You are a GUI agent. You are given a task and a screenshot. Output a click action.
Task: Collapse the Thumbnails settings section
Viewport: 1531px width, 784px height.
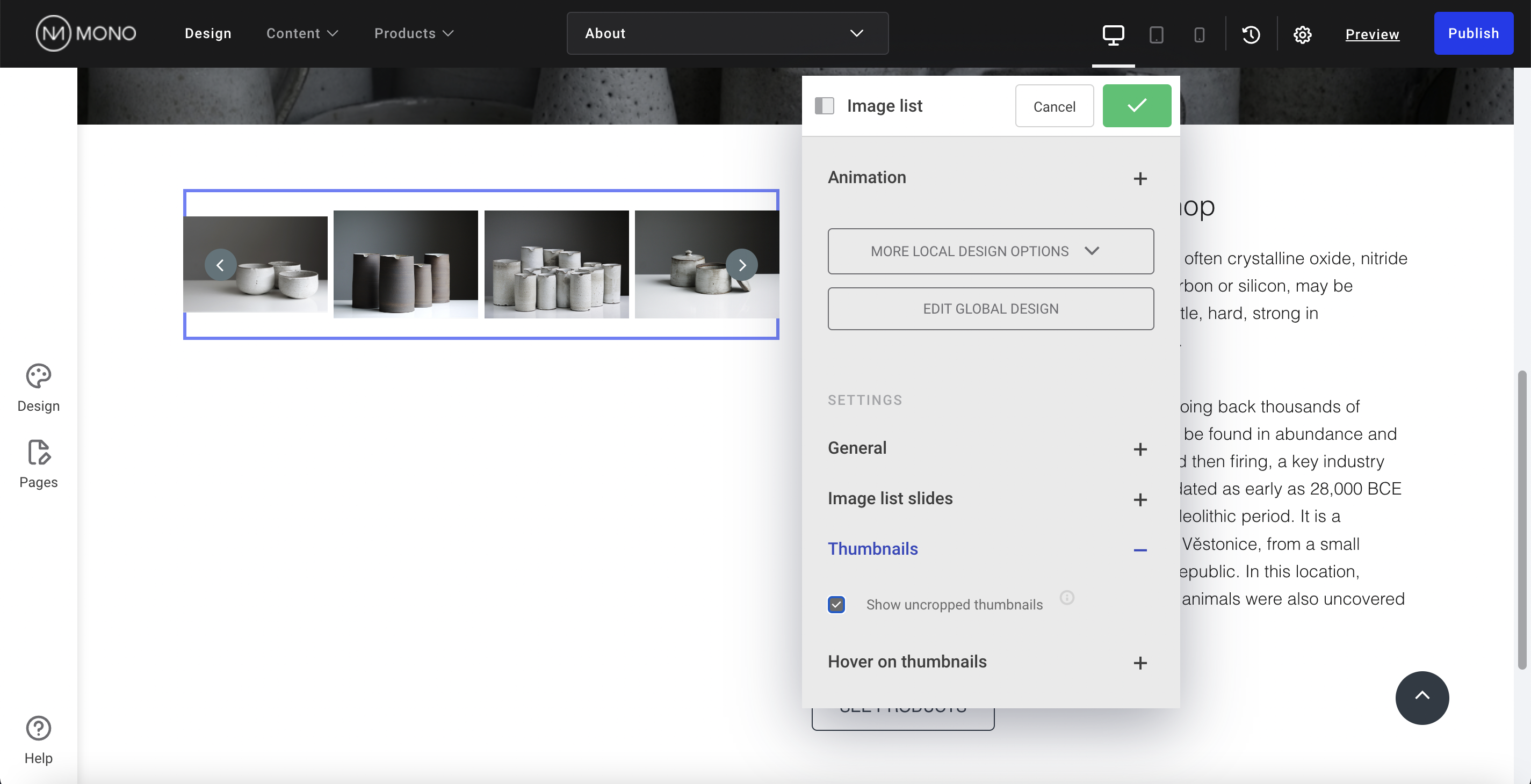(1140, 550)
